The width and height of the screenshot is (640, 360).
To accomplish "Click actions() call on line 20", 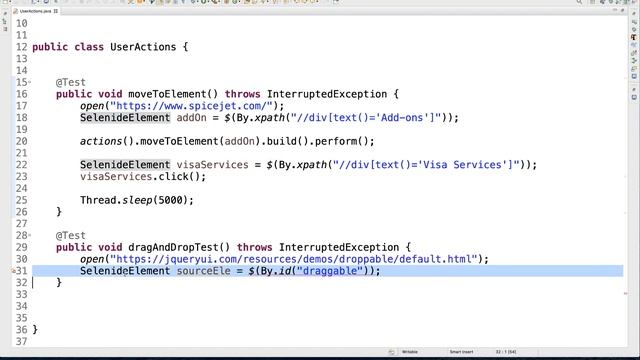I will click(x=107, y=142).
